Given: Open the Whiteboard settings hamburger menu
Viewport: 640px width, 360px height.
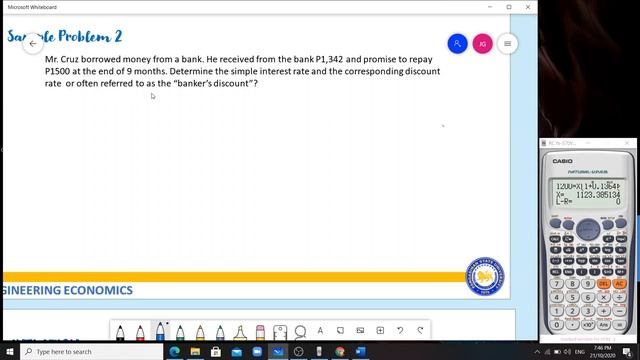Looking at the screenshot, I should [507, 44].
